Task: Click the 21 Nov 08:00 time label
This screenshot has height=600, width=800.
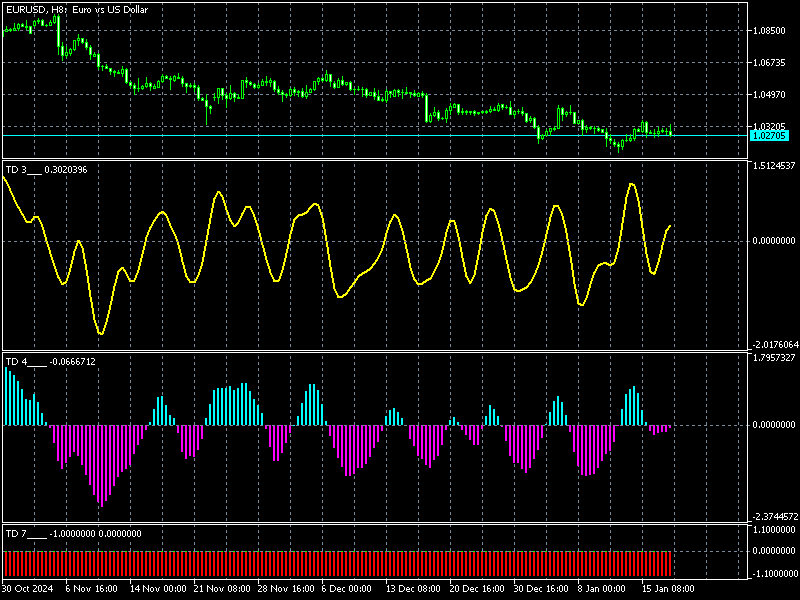Action: [222, 589]
